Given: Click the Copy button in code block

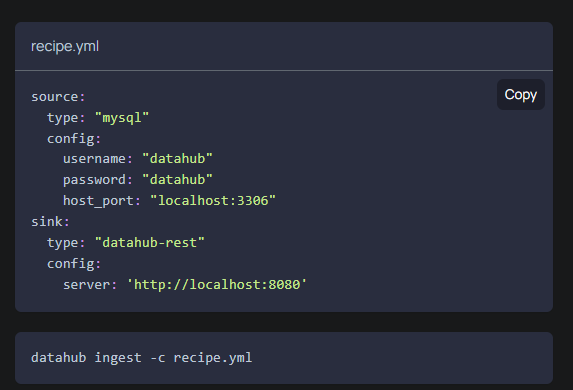Looking at the screenshot, I should coord(521,95).
